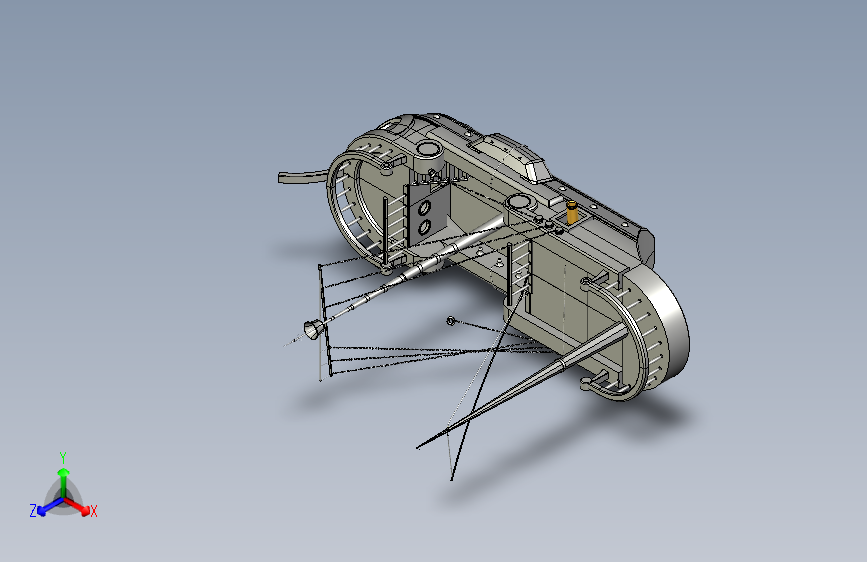
Task: Select the curved lever on the left
Action: tap(301, 176)
